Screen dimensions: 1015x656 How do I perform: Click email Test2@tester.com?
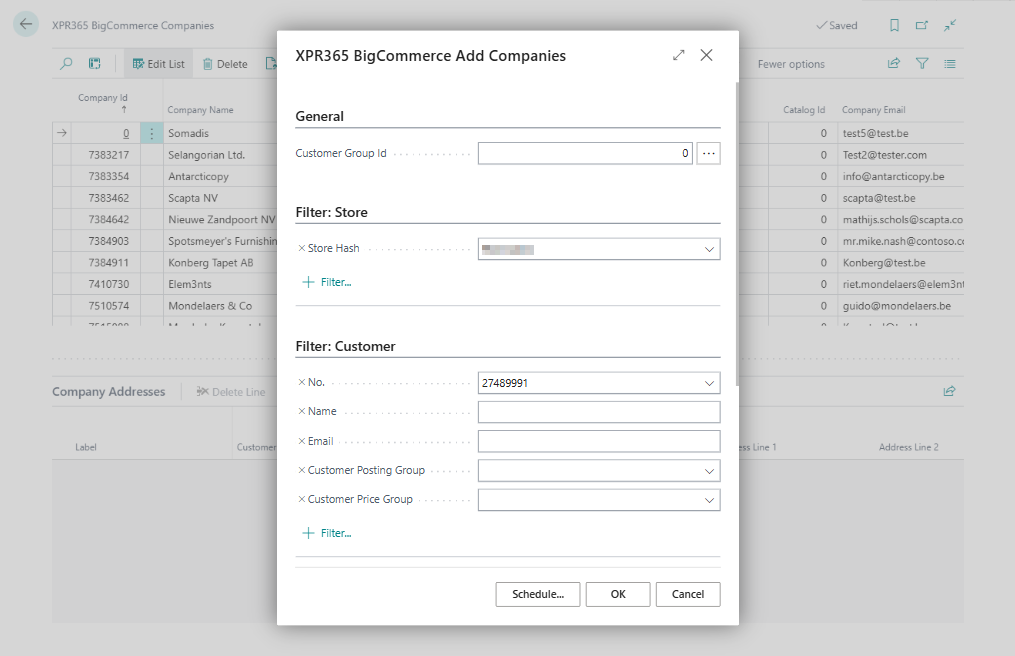(884, 155)
